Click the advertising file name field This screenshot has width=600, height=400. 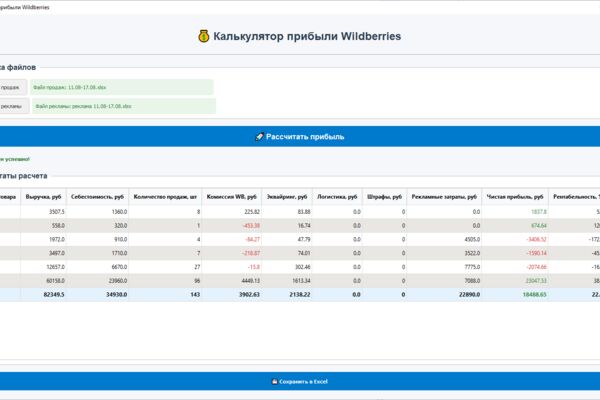click(124, 106)
